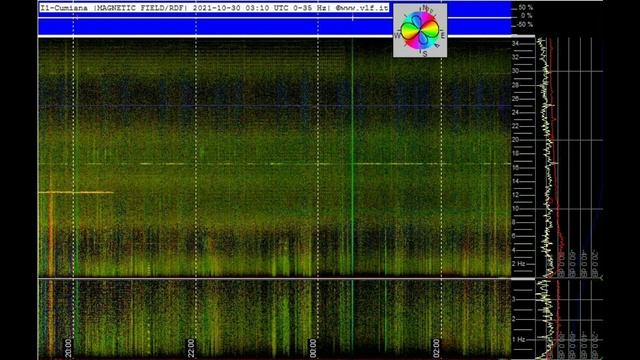Click the 16 frequency axis label

click(516, 167)
